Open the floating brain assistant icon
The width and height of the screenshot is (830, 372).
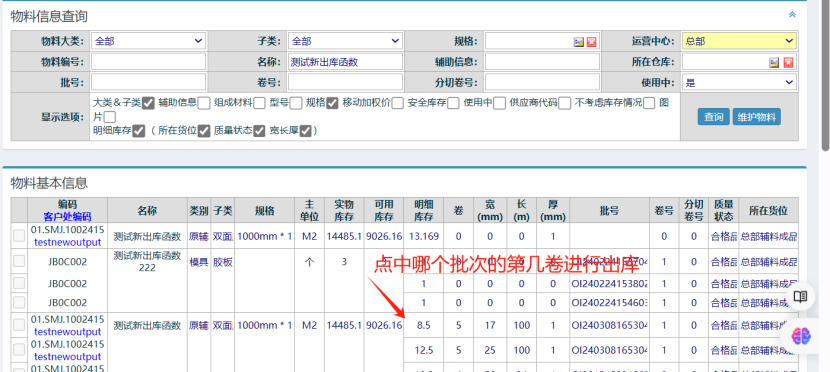pos(801,334)
